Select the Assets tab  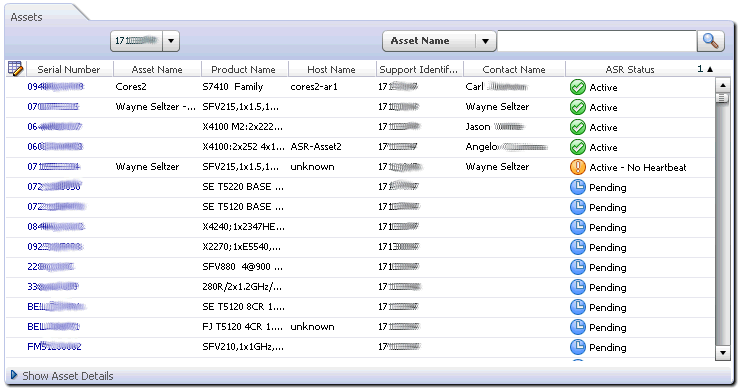26,17
